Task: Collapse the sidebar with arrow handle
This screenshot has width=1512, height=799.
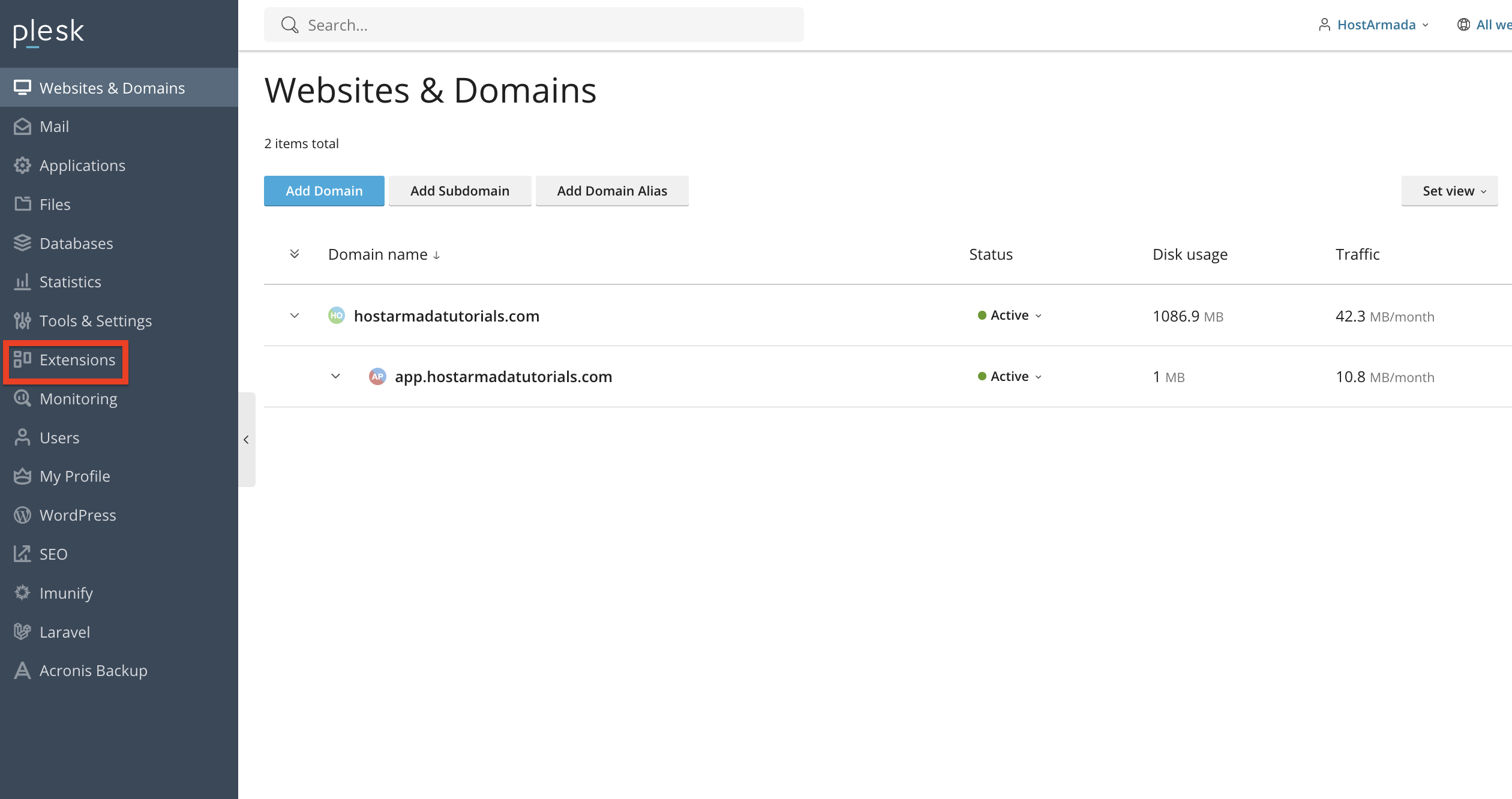Action: point(247,440)
